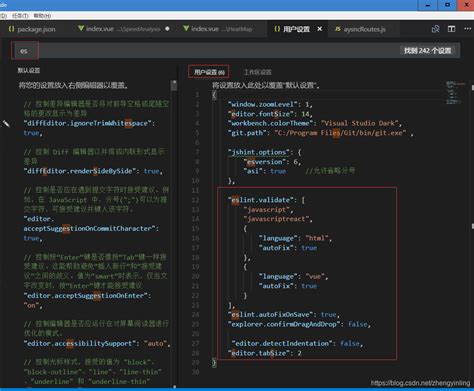
Task: Click "editor.accessibilitySupport": "auto" default setting
Action: coord(97,343)
